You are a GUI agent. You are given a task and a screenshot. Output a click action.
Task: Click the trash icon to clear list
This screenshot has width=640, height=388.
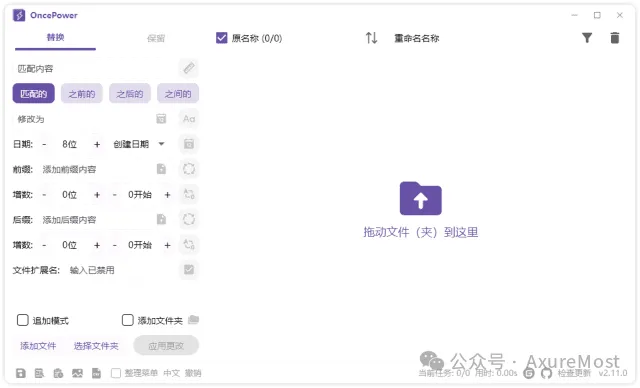615,38
